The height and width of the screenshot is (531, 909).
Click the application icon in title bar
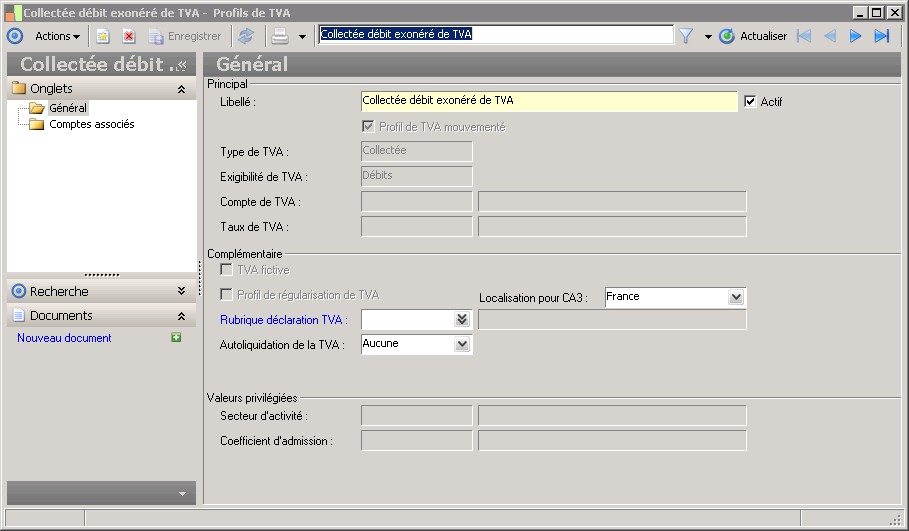click(x=13, y=13)
